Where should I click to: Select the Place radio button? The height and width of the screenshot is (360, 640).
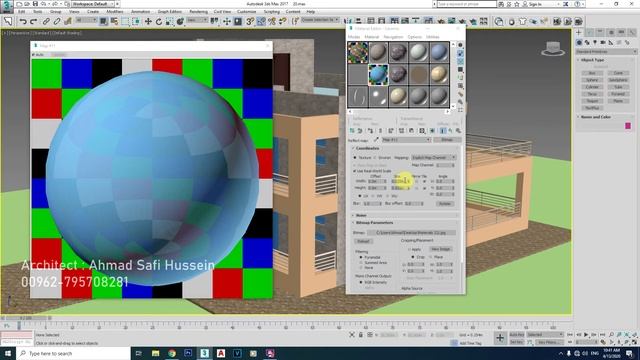point(431,257)
